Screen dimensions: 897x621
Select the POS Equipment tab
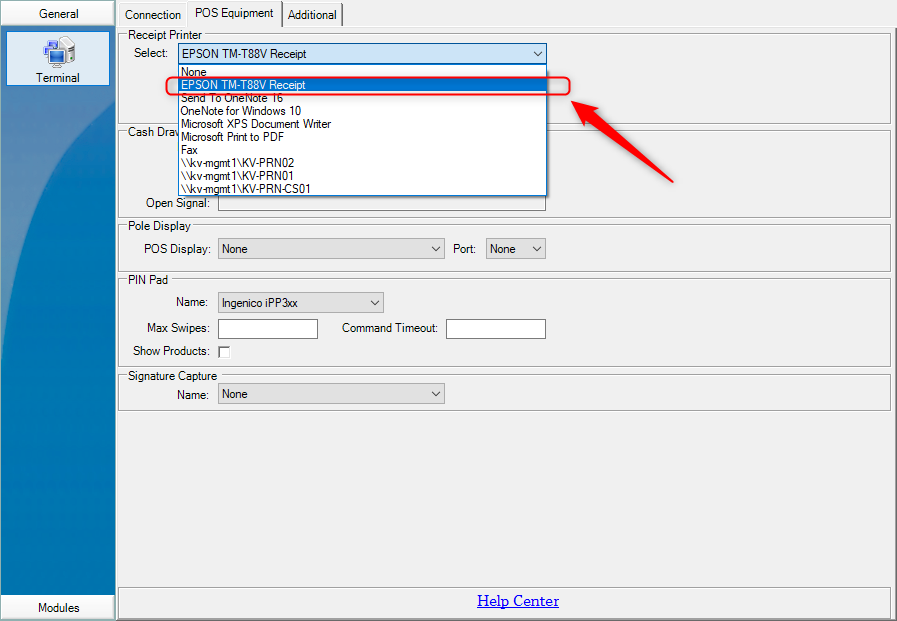point(234,13)
